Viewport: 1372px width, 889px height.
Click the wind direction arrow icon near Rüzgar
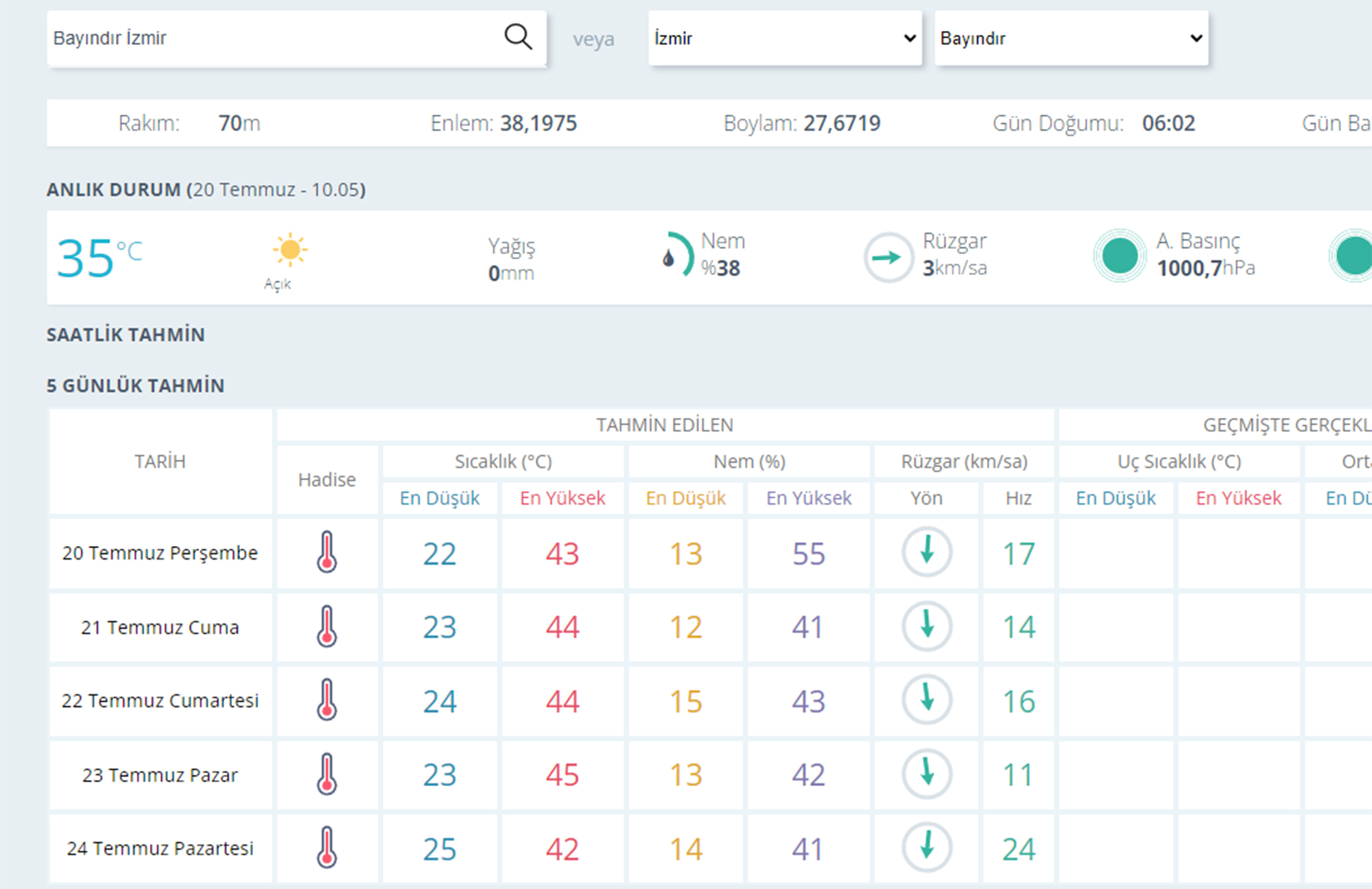[888, 257]
